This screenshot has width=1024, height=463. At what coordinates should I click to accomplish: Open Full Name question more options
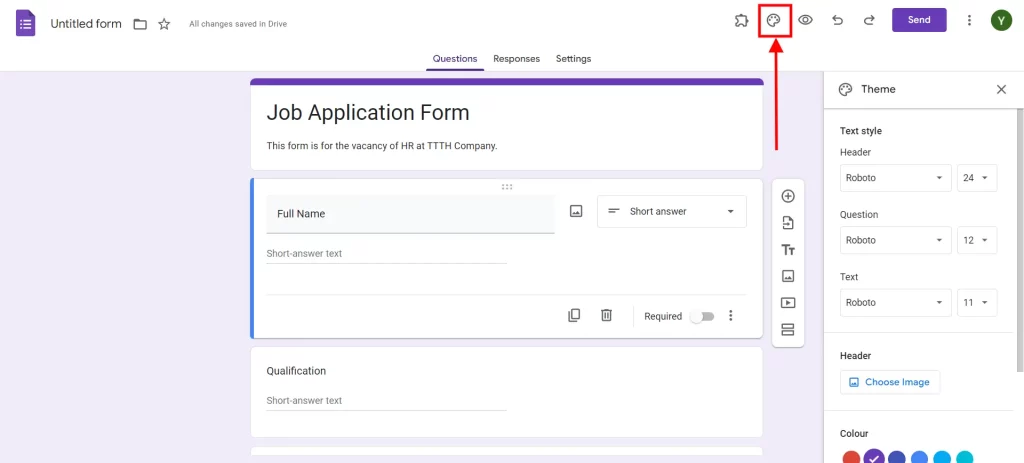731,315
